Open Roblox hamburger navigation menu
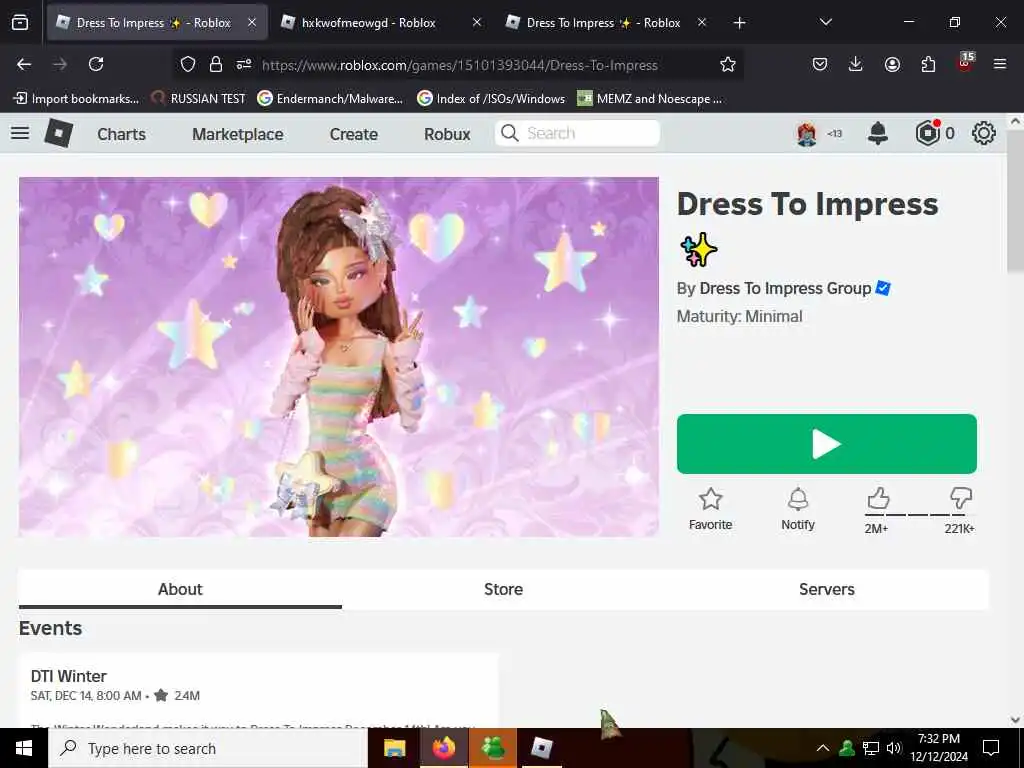 20,133
